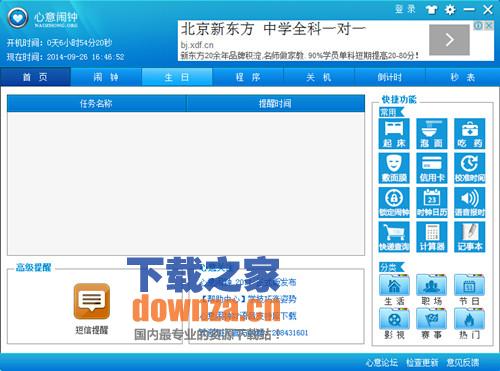Switch to the 程序 program tab

pos(248,77)
